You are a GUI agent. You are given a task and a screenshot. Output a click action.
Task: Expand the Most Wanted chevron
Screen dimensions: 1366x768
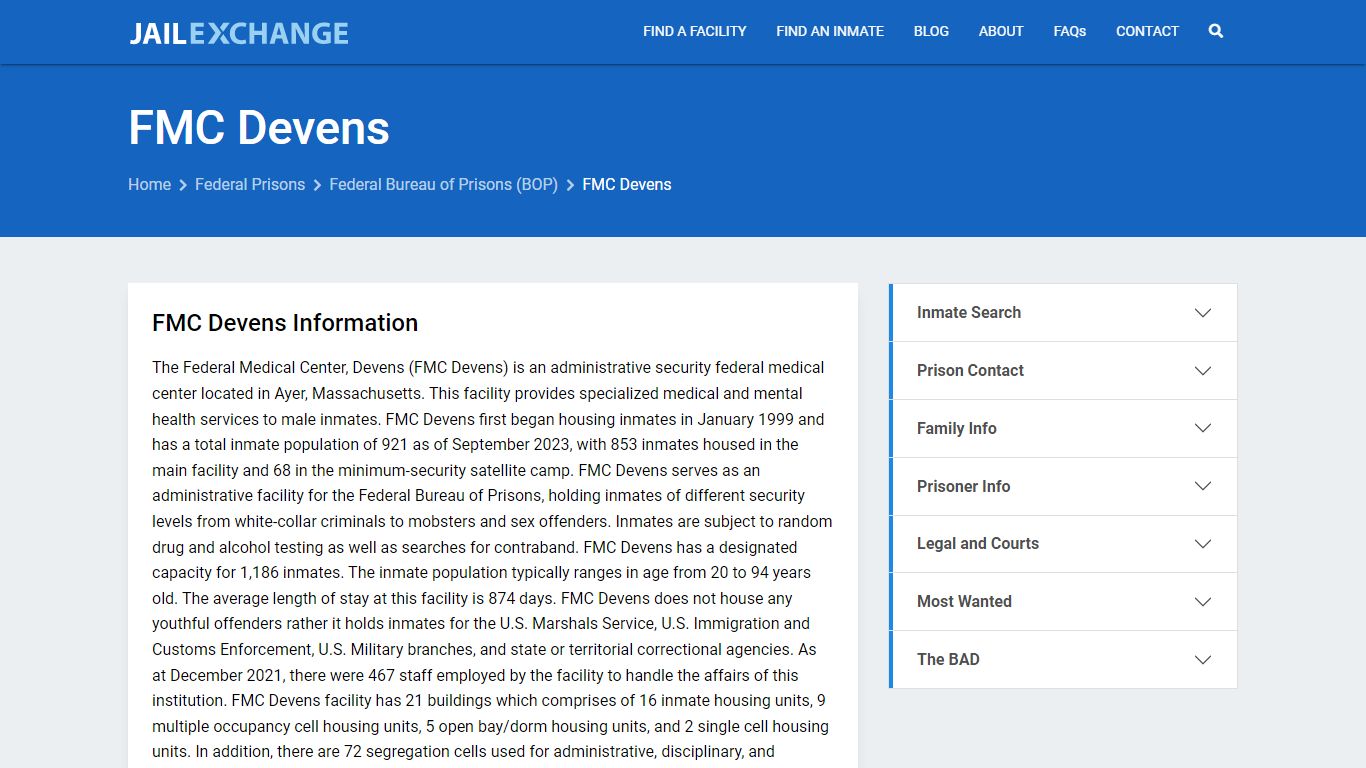pos(1203,602)
